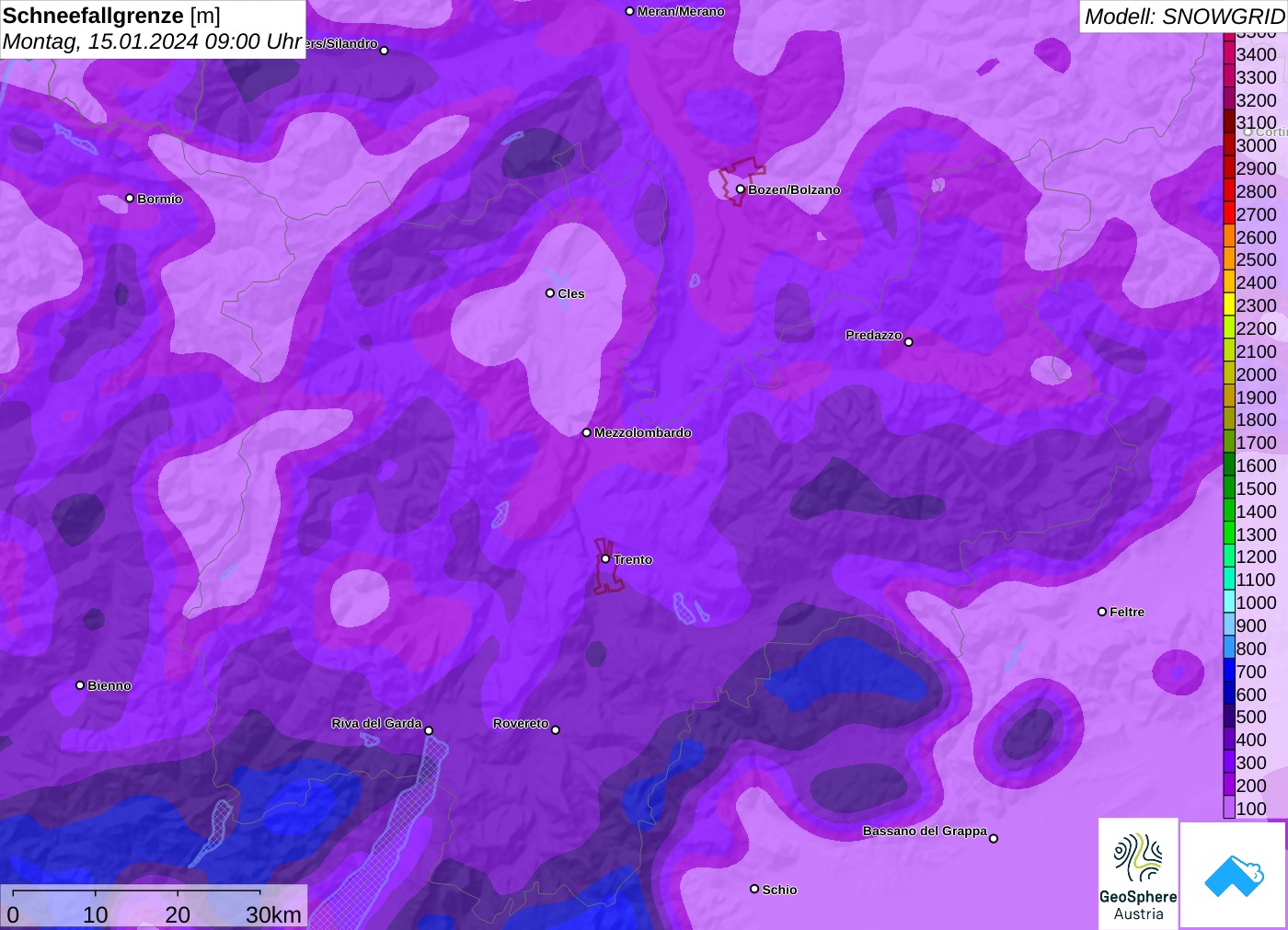The image size is (1288, 930).
Task: Select the 1400 m green legend swatch
Action: (1229, 511)
